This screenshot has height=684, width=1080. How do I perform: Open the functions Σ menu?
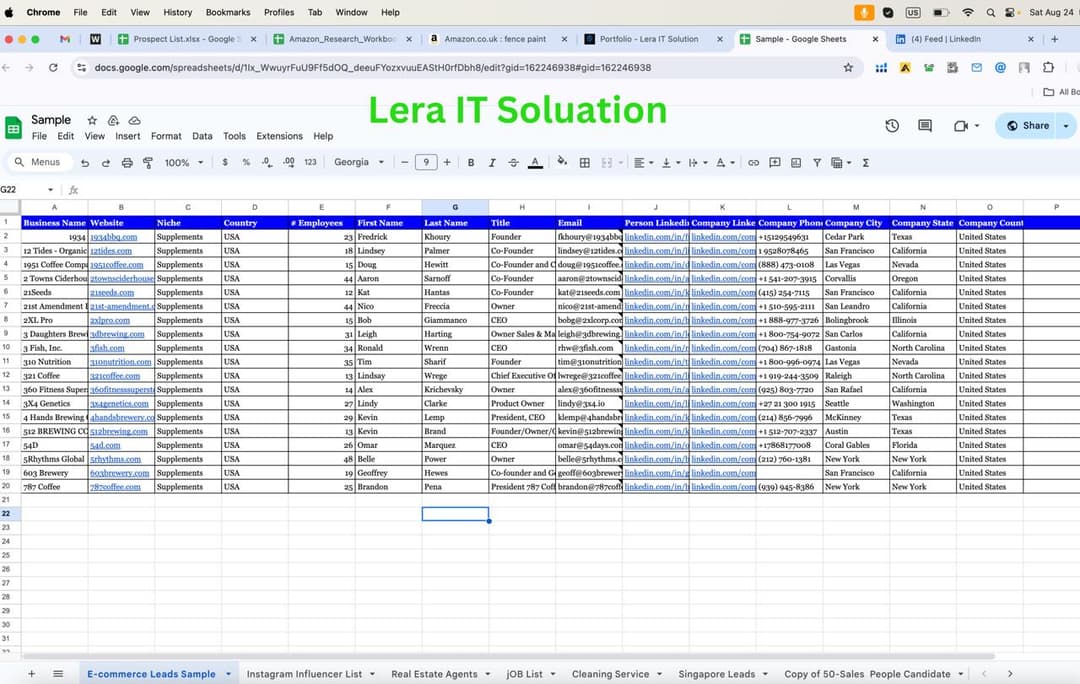point(865,162)
